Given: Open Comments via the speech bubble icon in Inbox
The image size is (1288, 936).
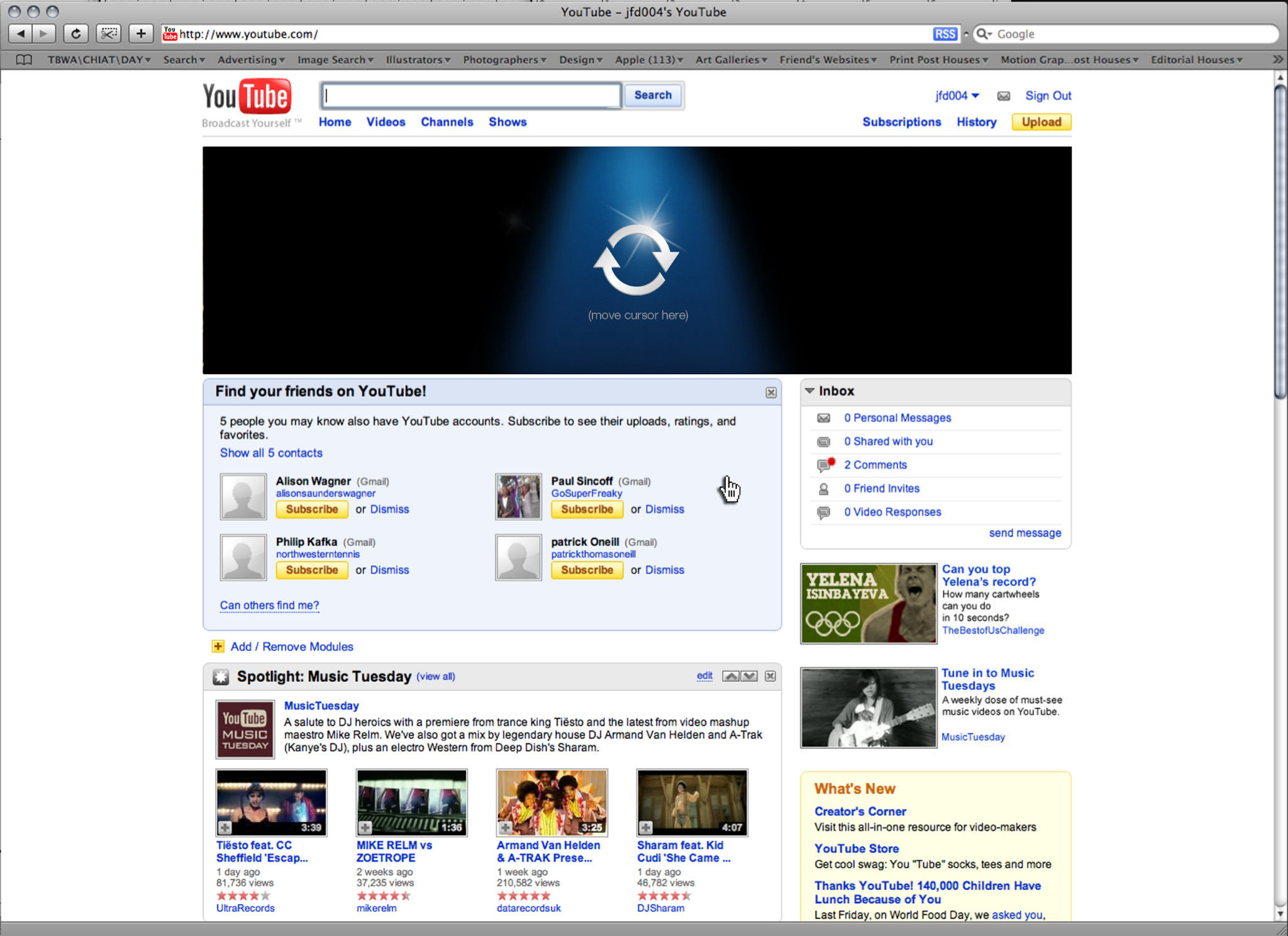Looking at the screenshot, I should pyautogui.click(x=824, y=465).
